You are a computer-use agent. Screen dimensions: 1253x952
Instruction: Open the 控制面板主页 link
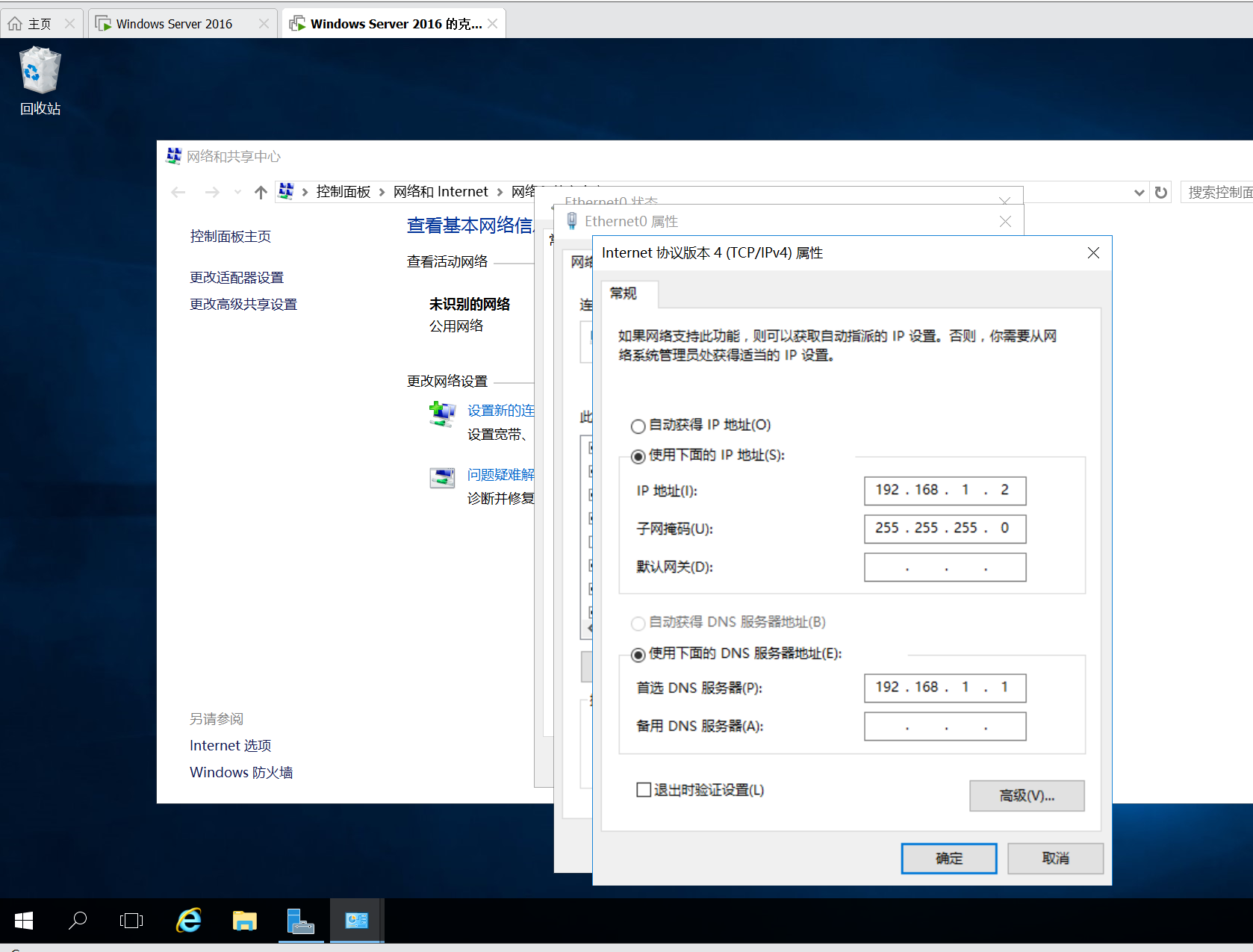[230, 237]
